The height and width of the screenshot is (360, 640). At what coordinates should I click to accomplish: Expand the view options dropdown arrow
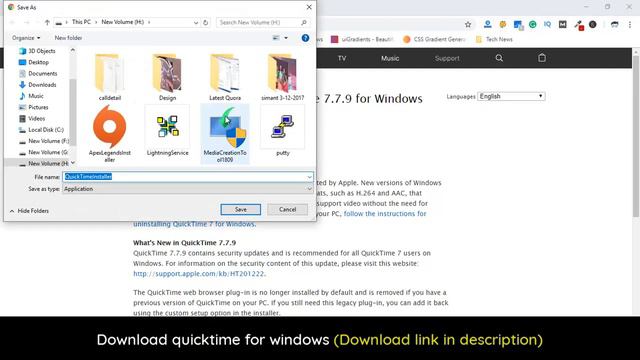286,38
